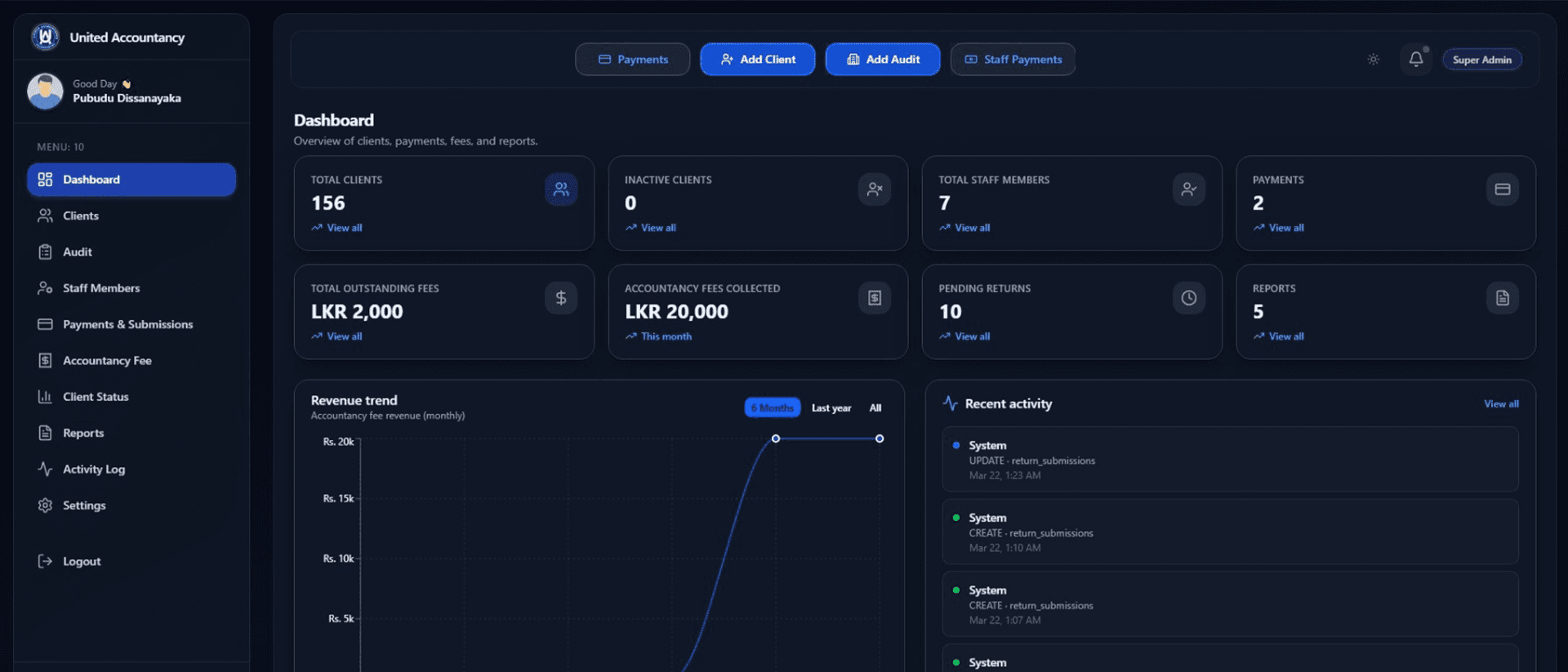
Task: Click the Inactive Clients user icon
Action: coord(875,189)
